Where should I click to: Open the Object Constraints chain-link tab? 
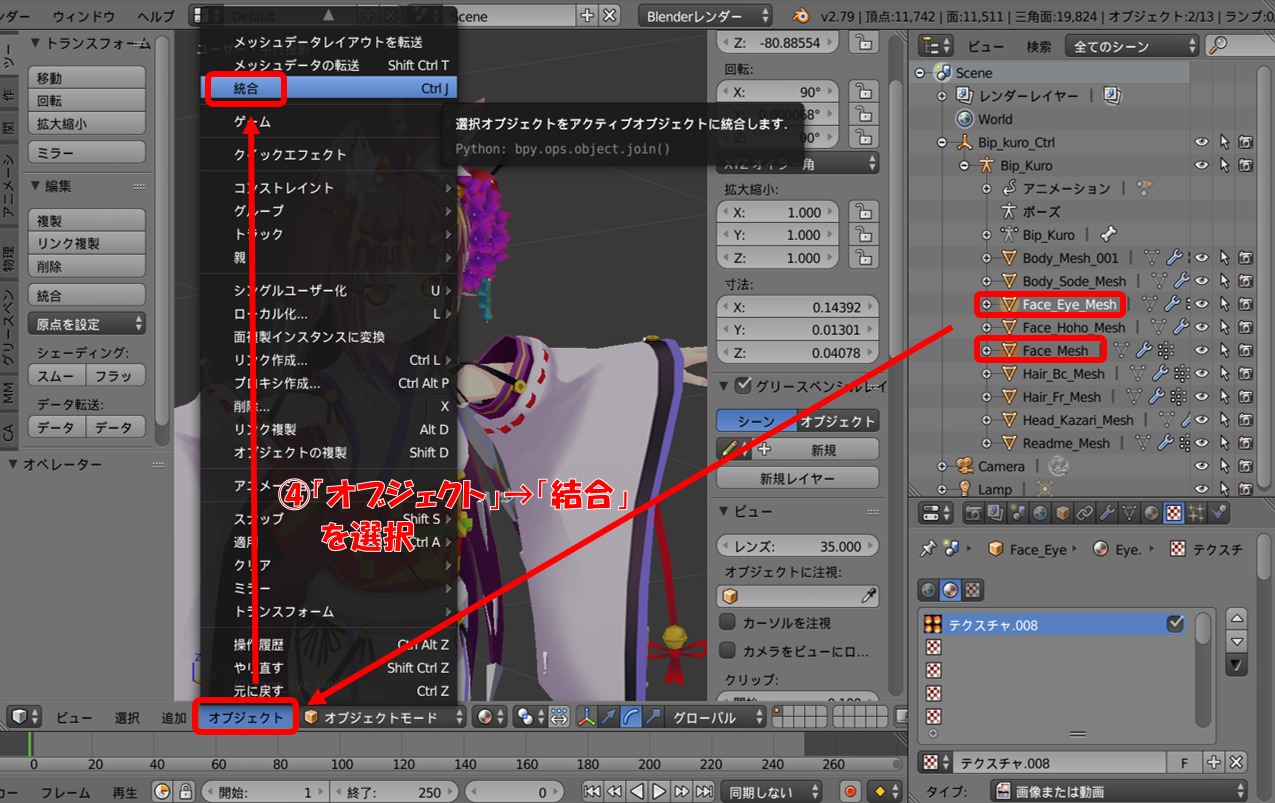click(x=1085, y=513)
